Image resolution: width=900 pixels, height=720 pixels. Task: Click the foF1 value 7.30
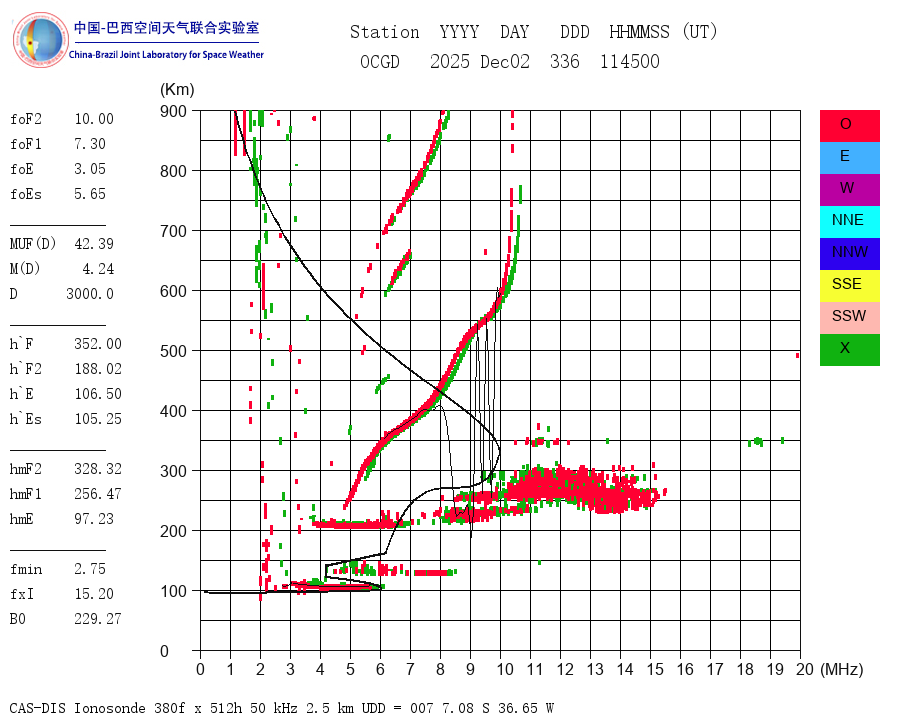(90, 144)
